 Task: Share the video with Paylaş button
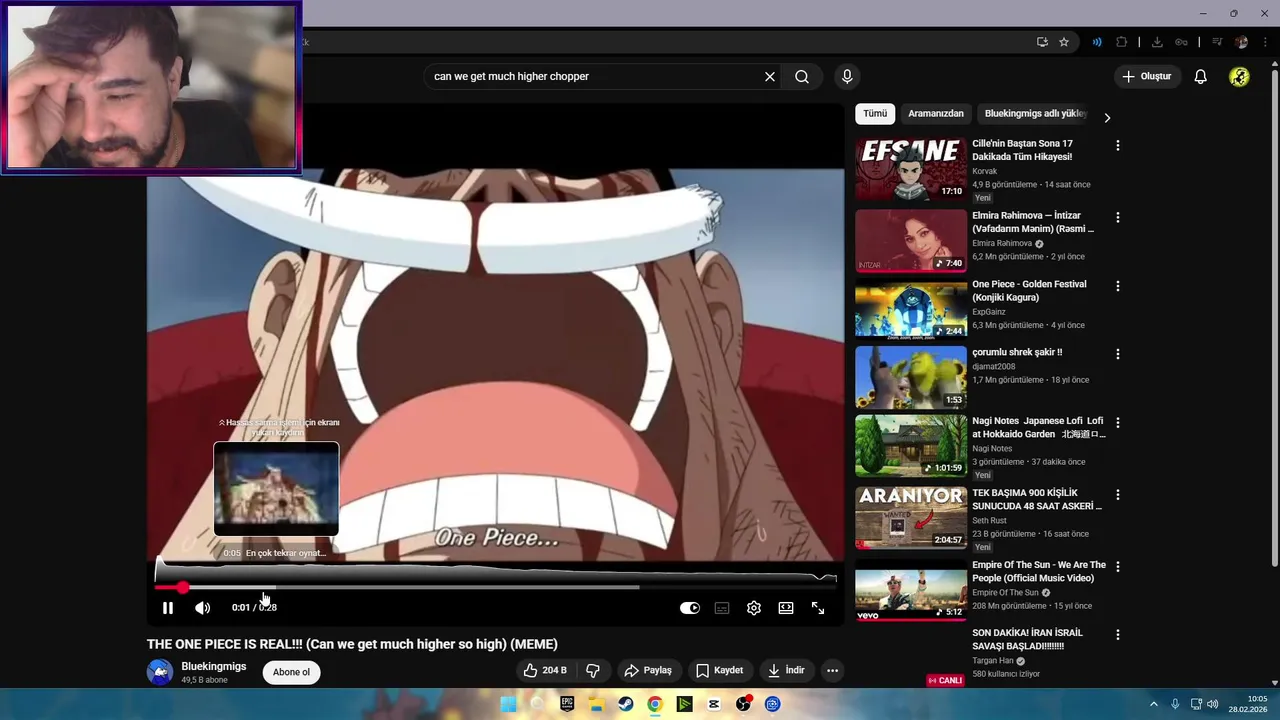click(x=648, y=671)
